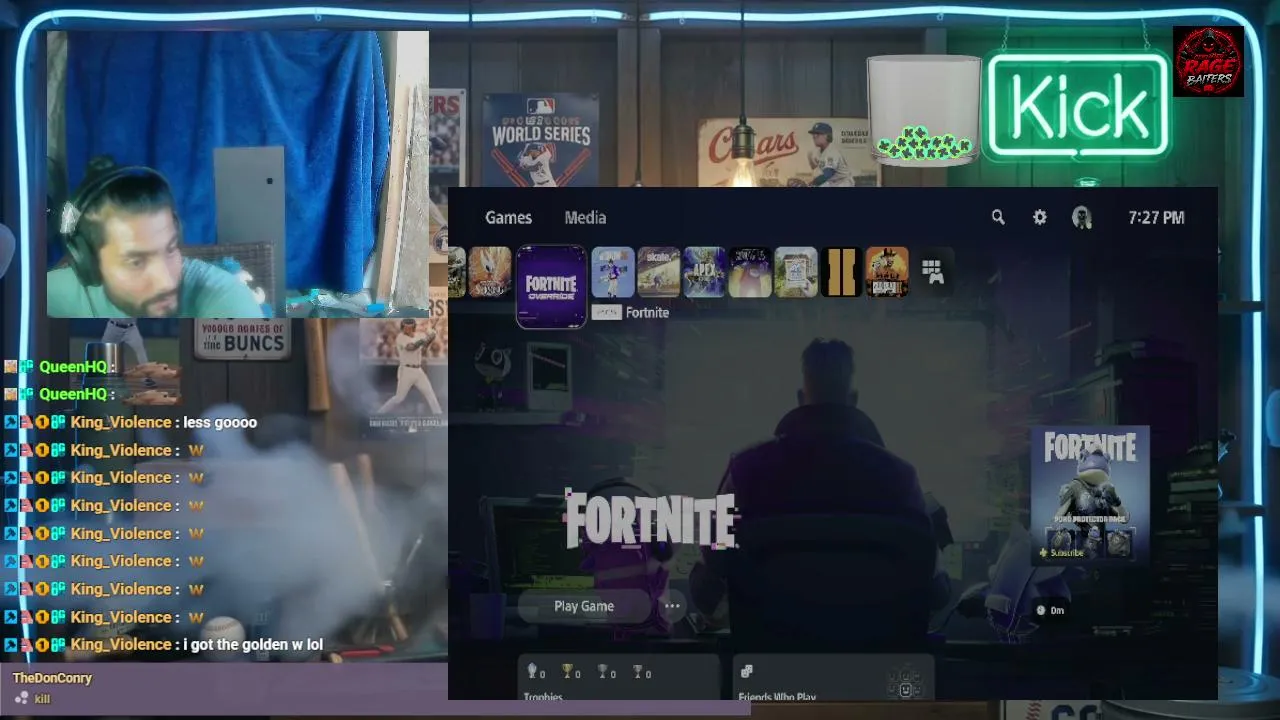This screenshot has height=720, width=1280.
Task: Select the skate. game tile
Action: click(659, 272)
